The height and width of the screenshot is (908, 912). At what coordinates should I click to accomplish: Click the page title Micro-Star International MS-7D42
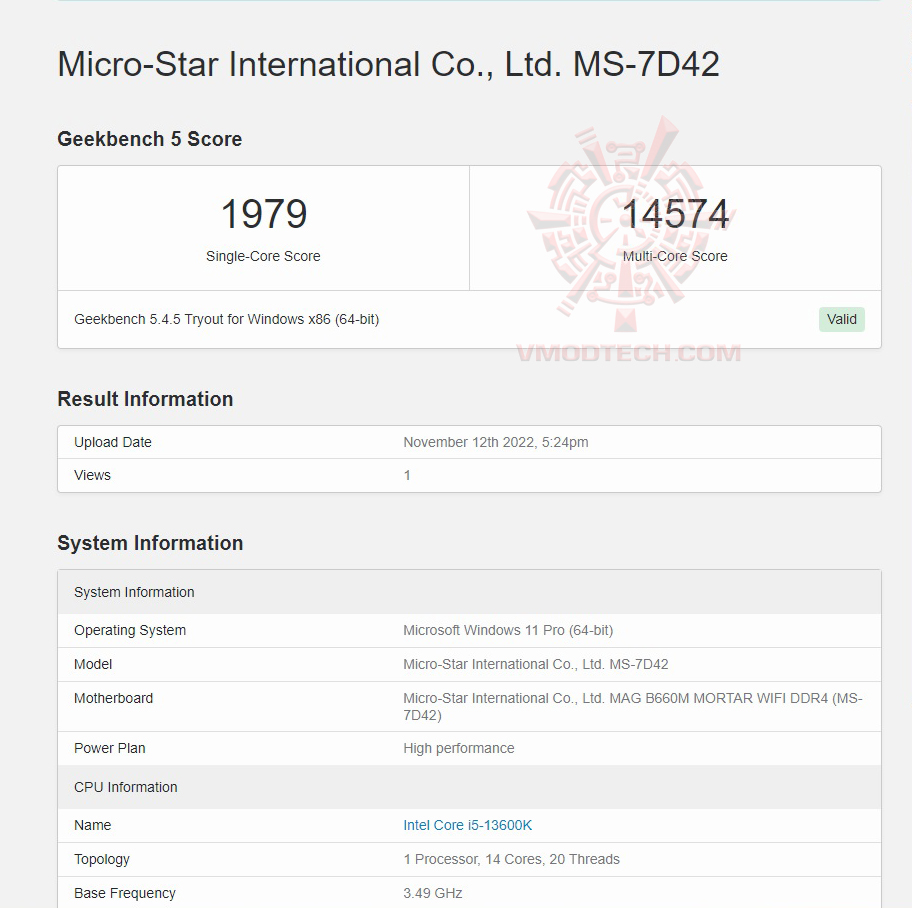[x=389, y=63]
